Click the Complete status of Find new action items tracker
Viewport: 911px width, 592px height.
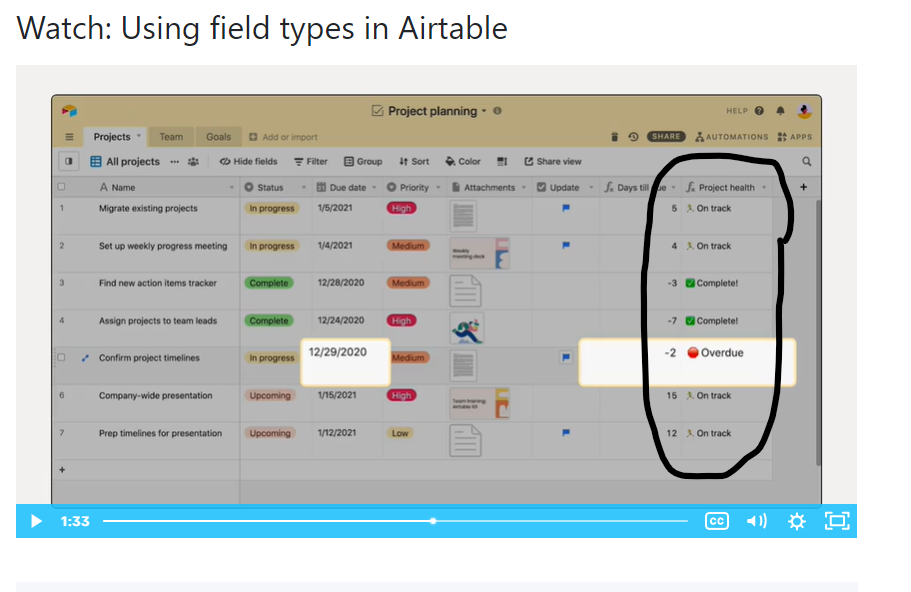(269, 283)
